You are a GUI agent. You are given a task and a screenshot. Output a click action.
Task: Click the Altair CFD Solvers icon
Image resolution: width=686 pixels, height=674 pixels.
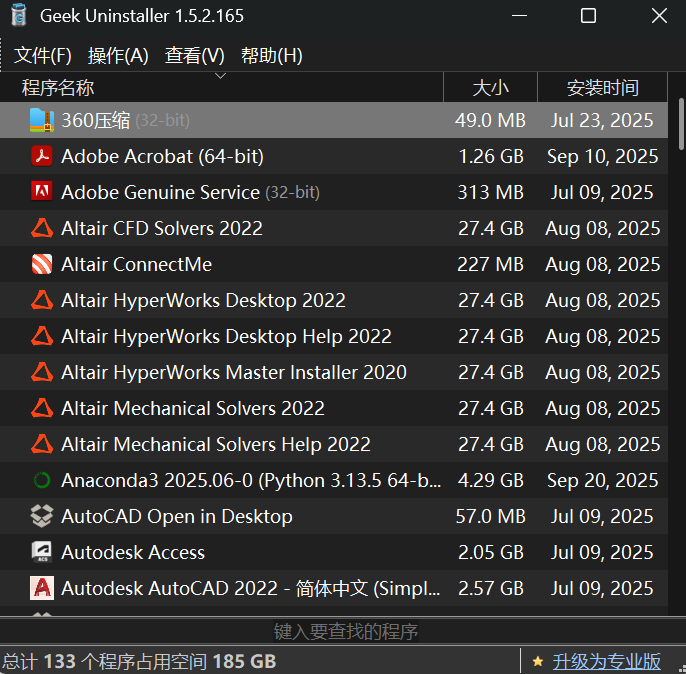coord(41,228)
